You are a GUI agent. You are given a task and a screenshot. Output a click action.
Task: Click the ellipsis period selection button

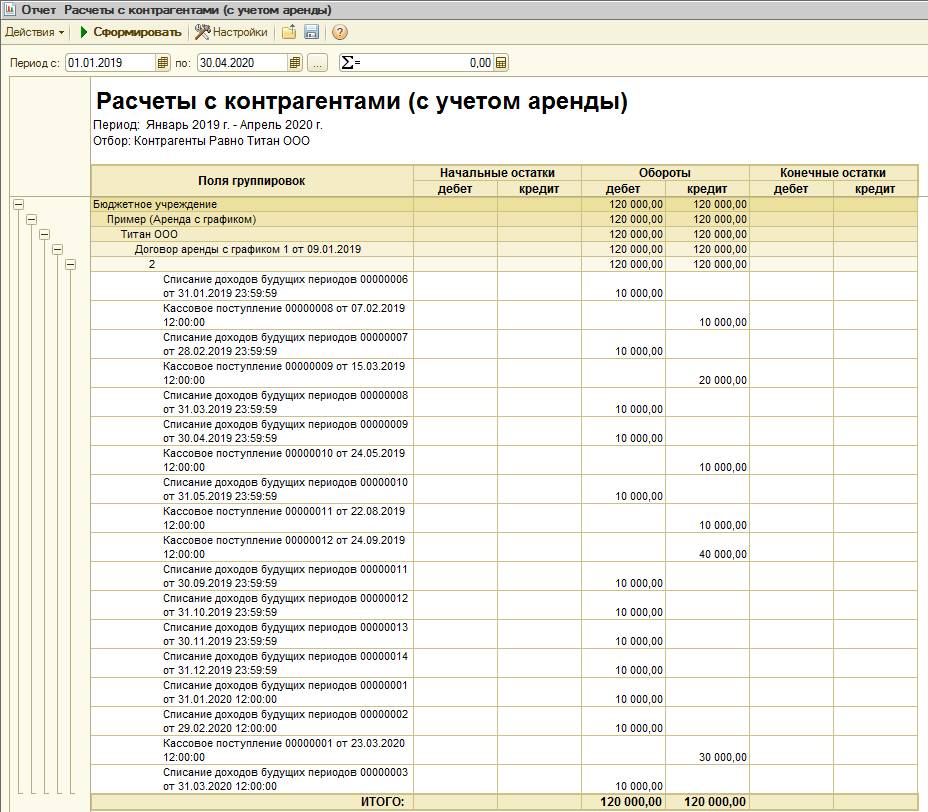click(317, 63)
